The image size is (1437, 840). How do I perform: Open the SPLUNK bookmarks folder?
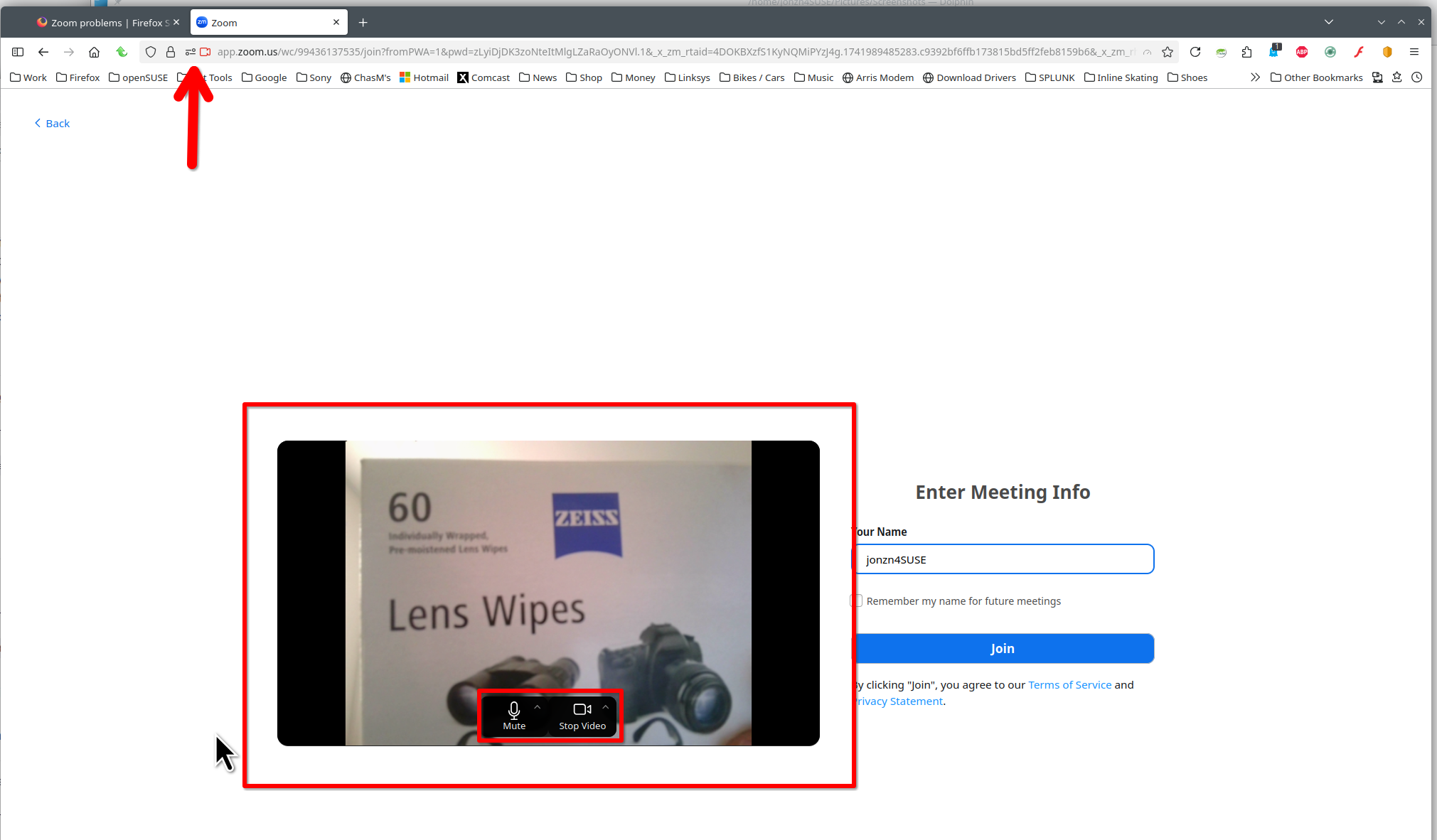1050,77
